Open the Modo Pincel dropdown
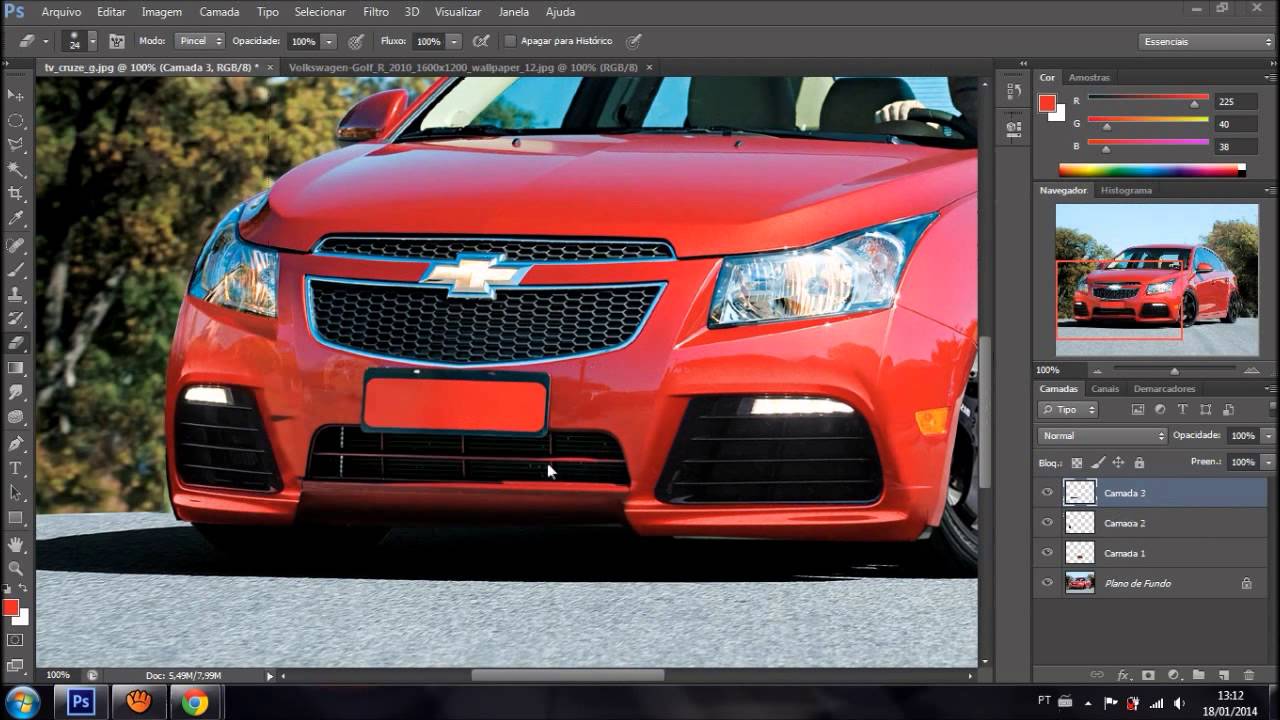Viewport: 1280px width, 720px height. (199, 41)
